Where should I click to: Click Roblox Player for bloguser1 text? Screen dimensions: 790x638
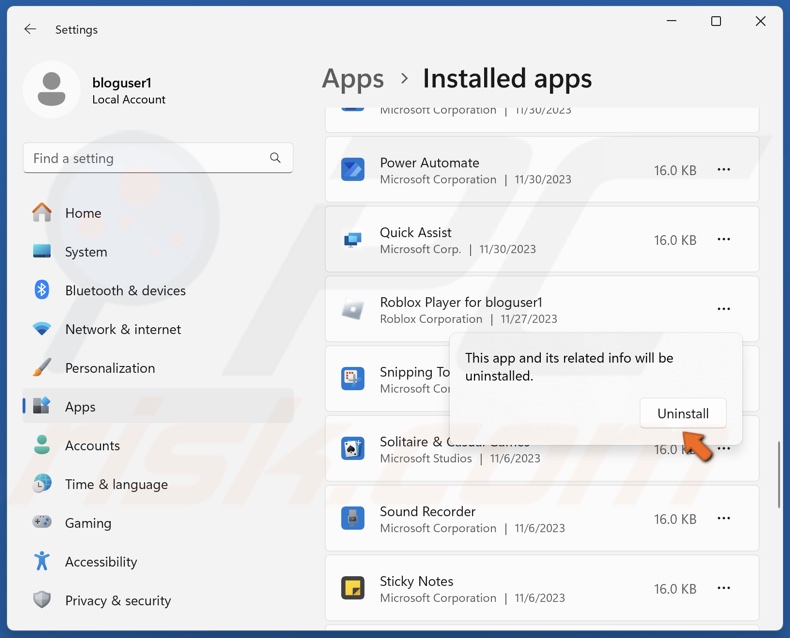point(461,302)
